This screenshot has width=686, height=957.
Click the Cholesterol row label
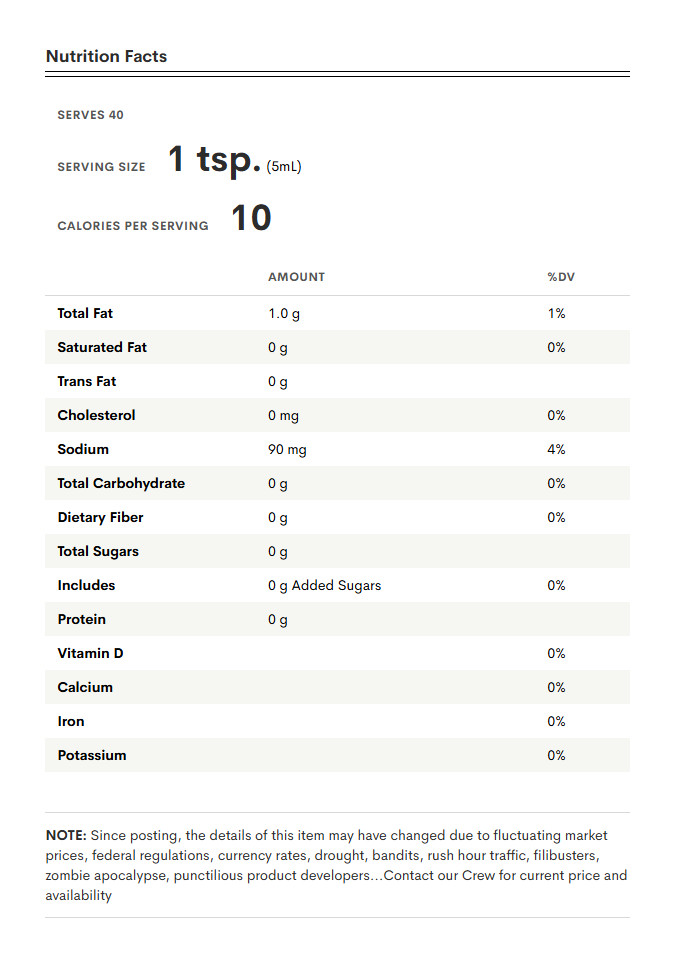pos(96,416)
